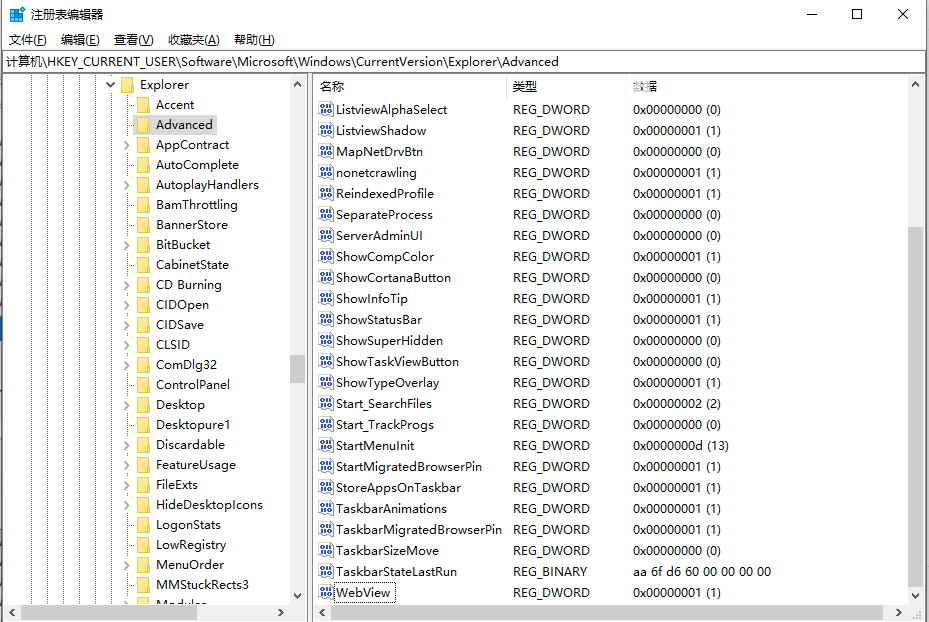The width and height of the screenshot is (929, 622).
Task: Click the folder icon of LogonStats key
Action: coord(143,525)
